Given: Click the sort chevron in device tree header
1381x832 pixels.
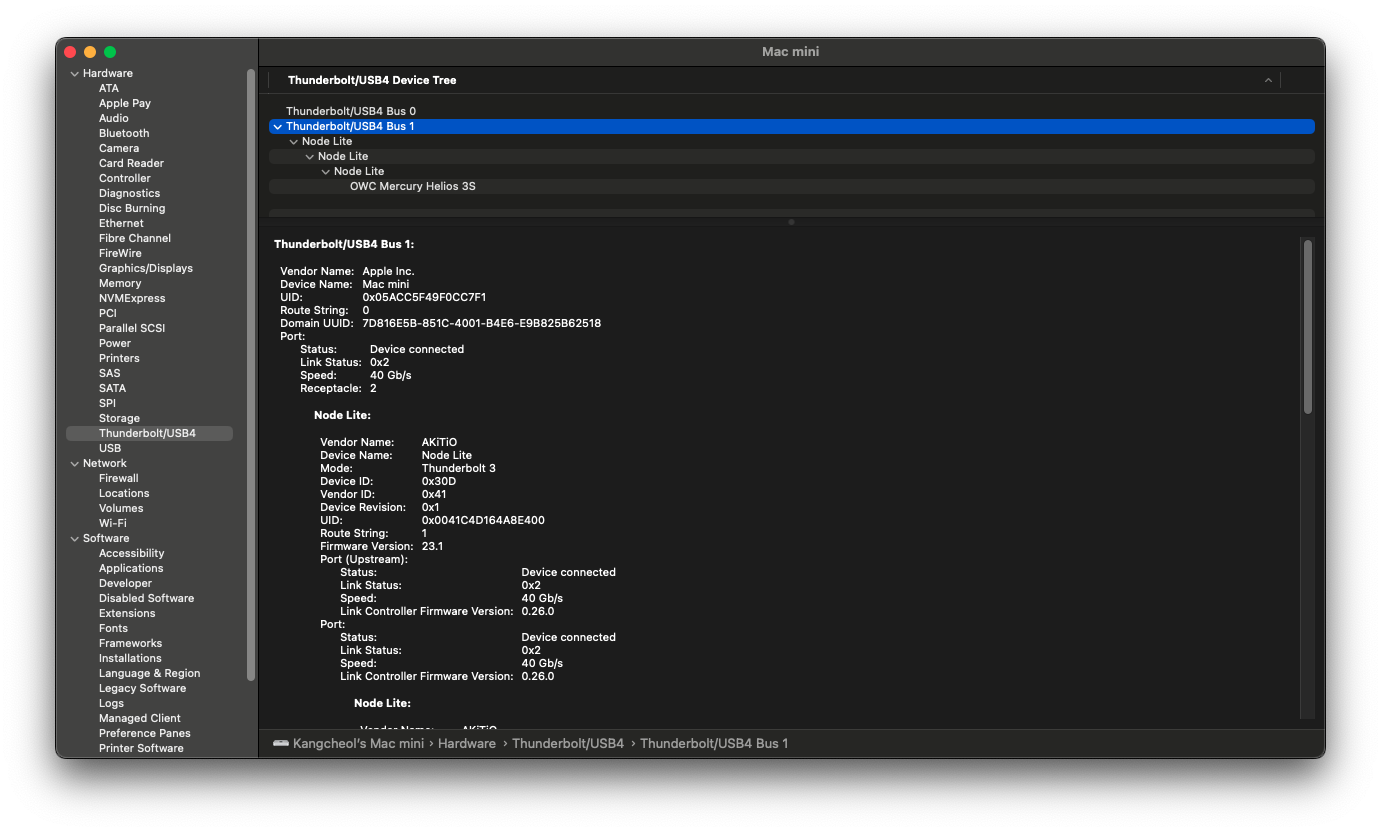Looking at the screenshot, I should click(1268, 80).
